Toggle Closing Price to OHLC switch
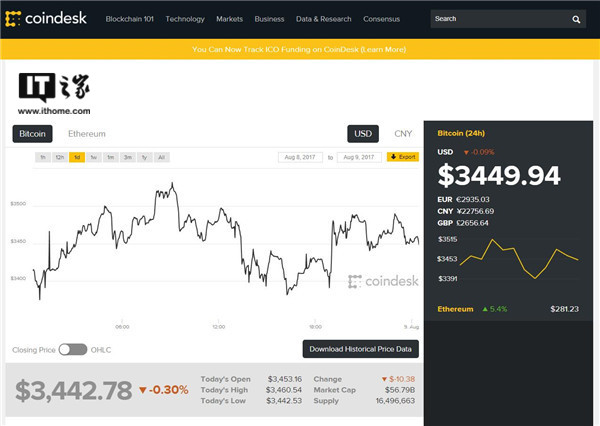The width and height of the screenshot is (600, 426). [x=73, y=349]
